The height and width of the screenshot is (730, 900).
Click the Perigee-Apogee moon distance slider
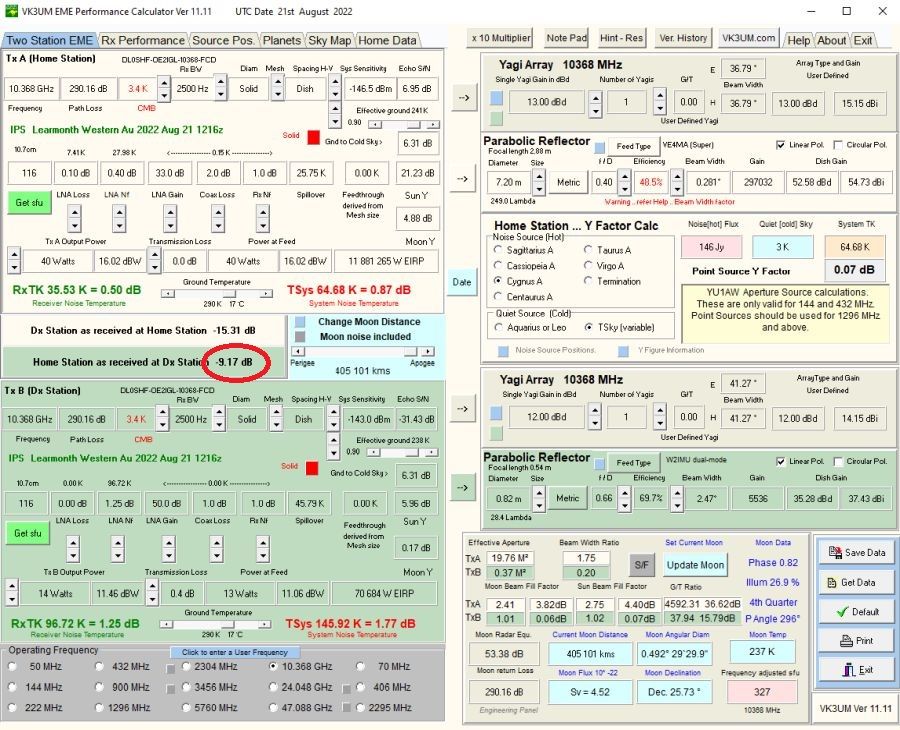coord(362,351)
